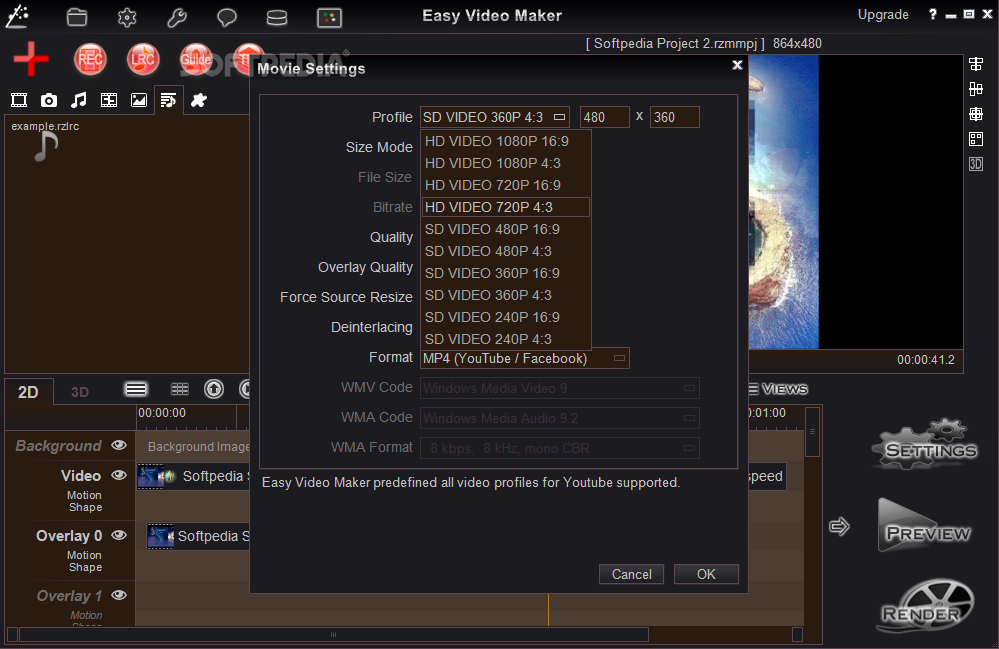999x649 pixels.
Task: Show the filmstrip image media tab
Action: tap(109, 100)
